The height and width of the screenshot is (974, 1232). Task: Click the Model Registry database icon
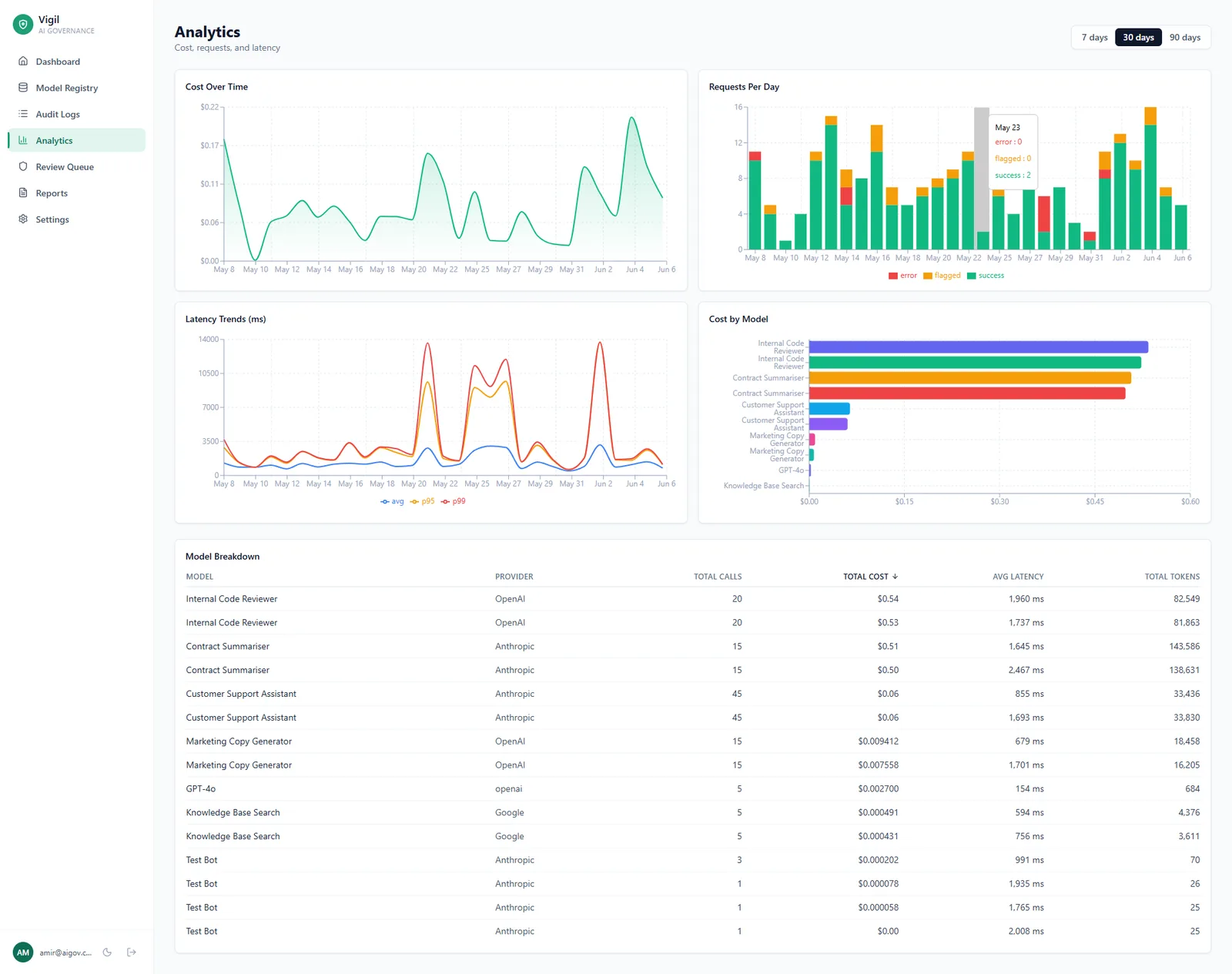pyautogui.click(x=23, y=88)
